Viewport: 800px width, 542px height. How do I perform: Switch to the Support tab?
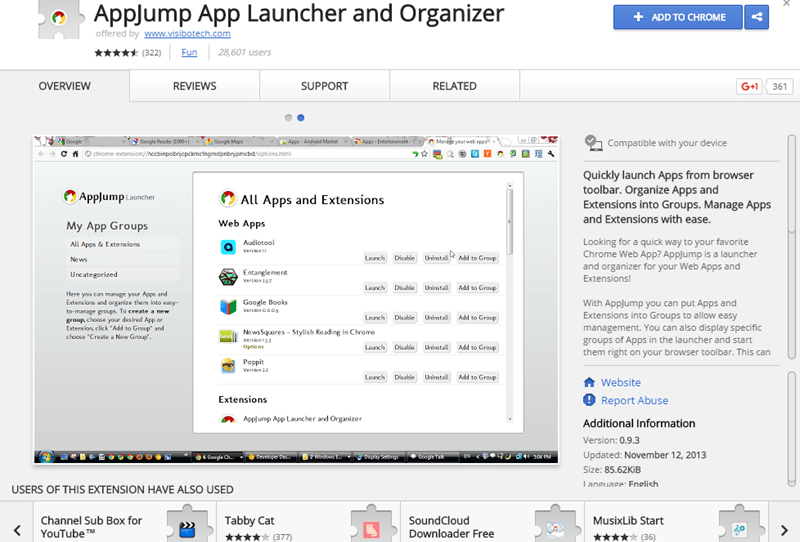324,86
